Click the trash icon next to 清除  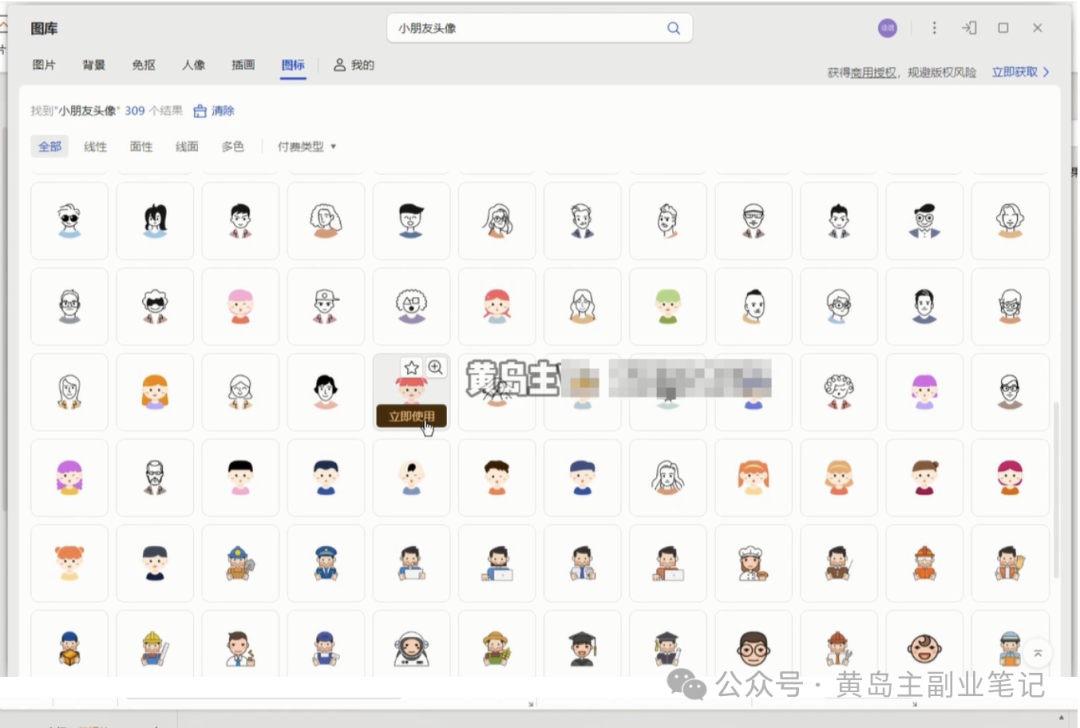tap(200, 111)
